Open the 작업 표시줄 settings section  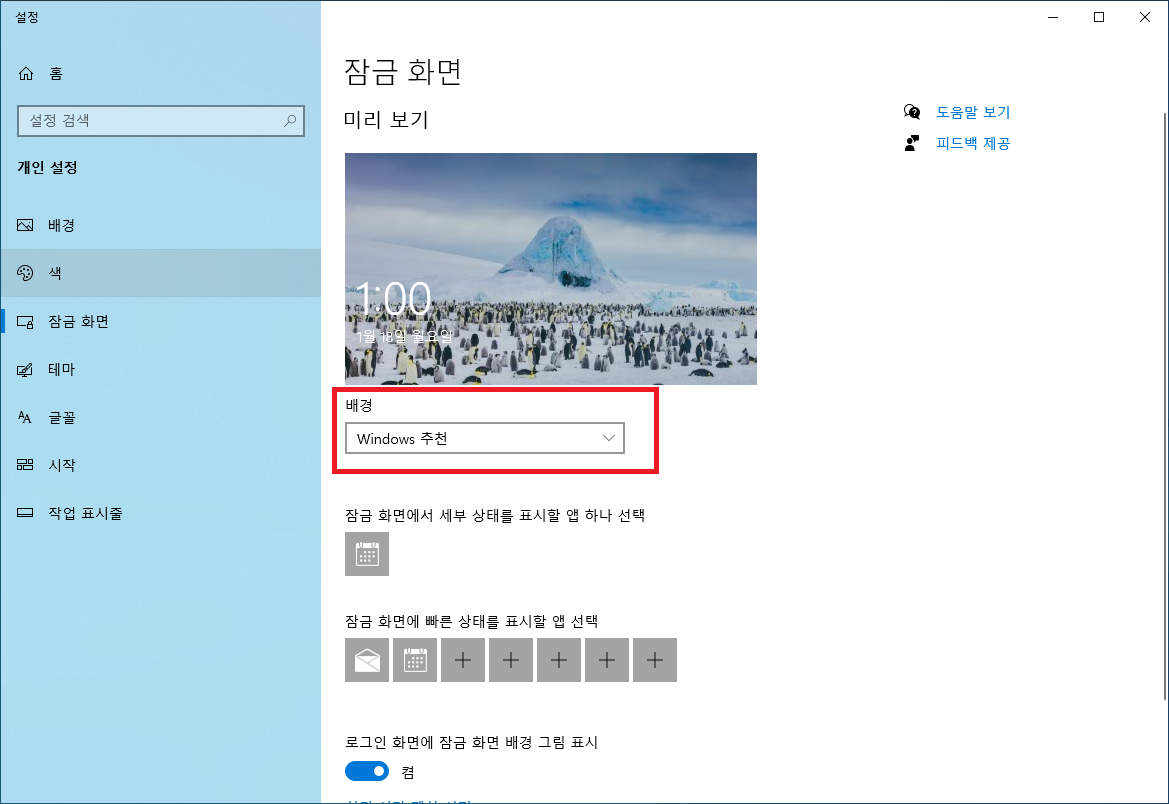tap(161, 513)
